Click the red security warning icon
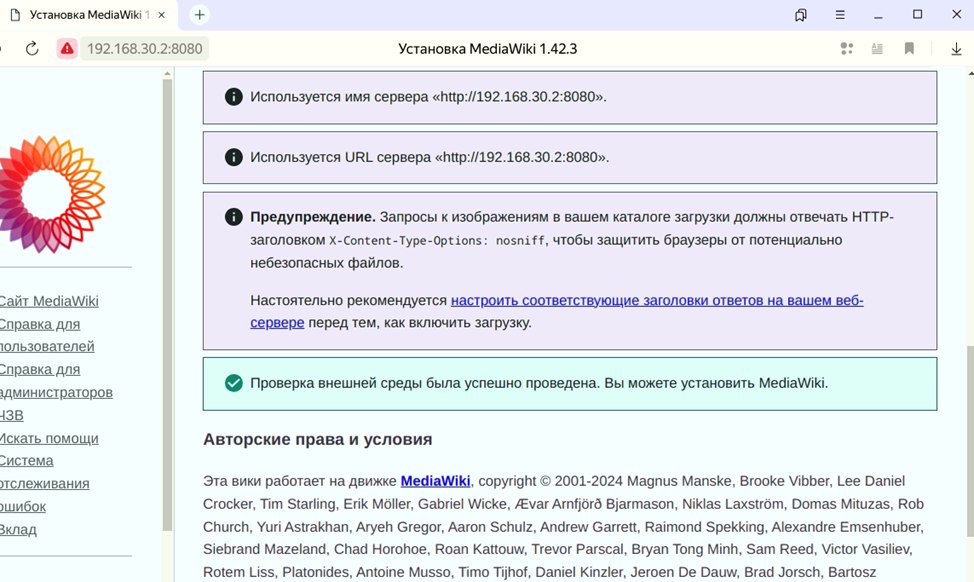Image resolution: width=974 pixels, height=582 pixels. (66, 48)
